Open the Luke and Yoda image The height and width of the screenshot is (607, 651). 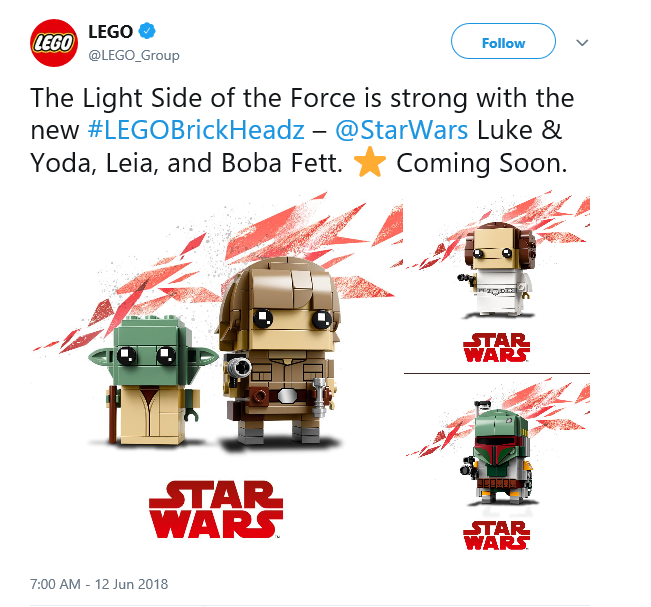(x=216, y=370)
